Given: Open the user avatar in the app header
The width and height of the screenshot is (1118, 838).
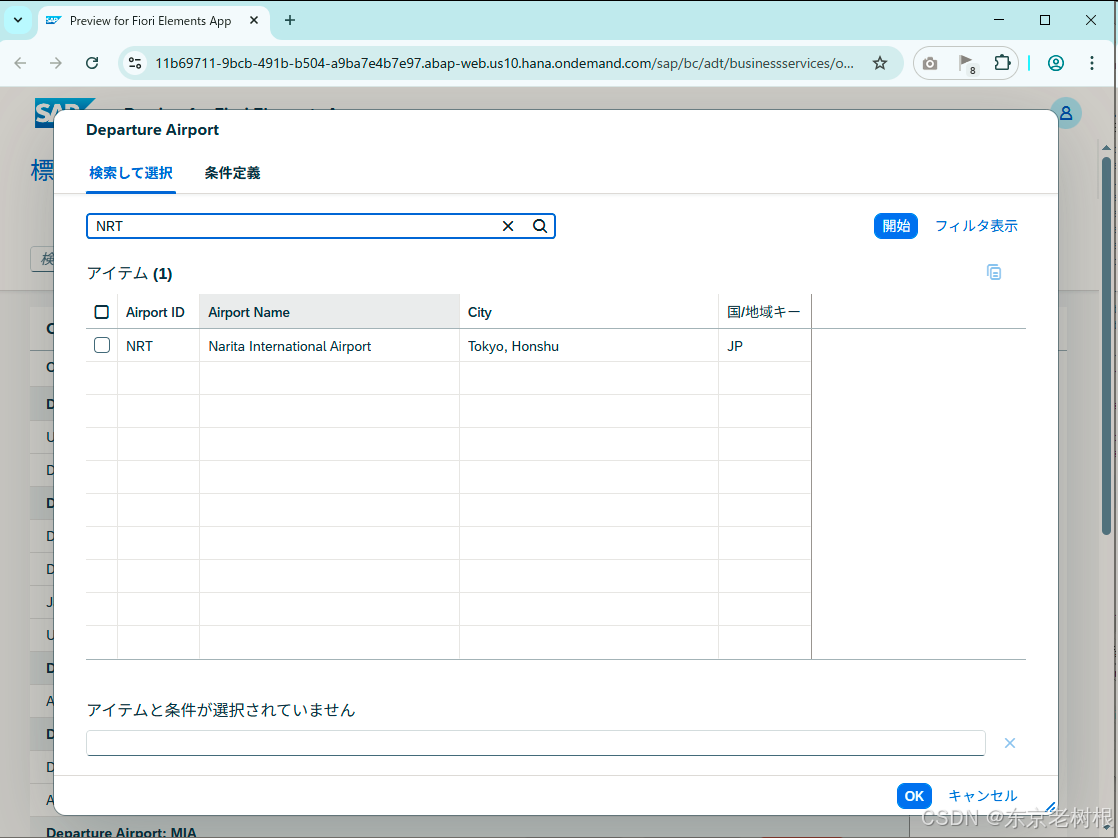Looking at the screenshot, I should pos(1065,113).
